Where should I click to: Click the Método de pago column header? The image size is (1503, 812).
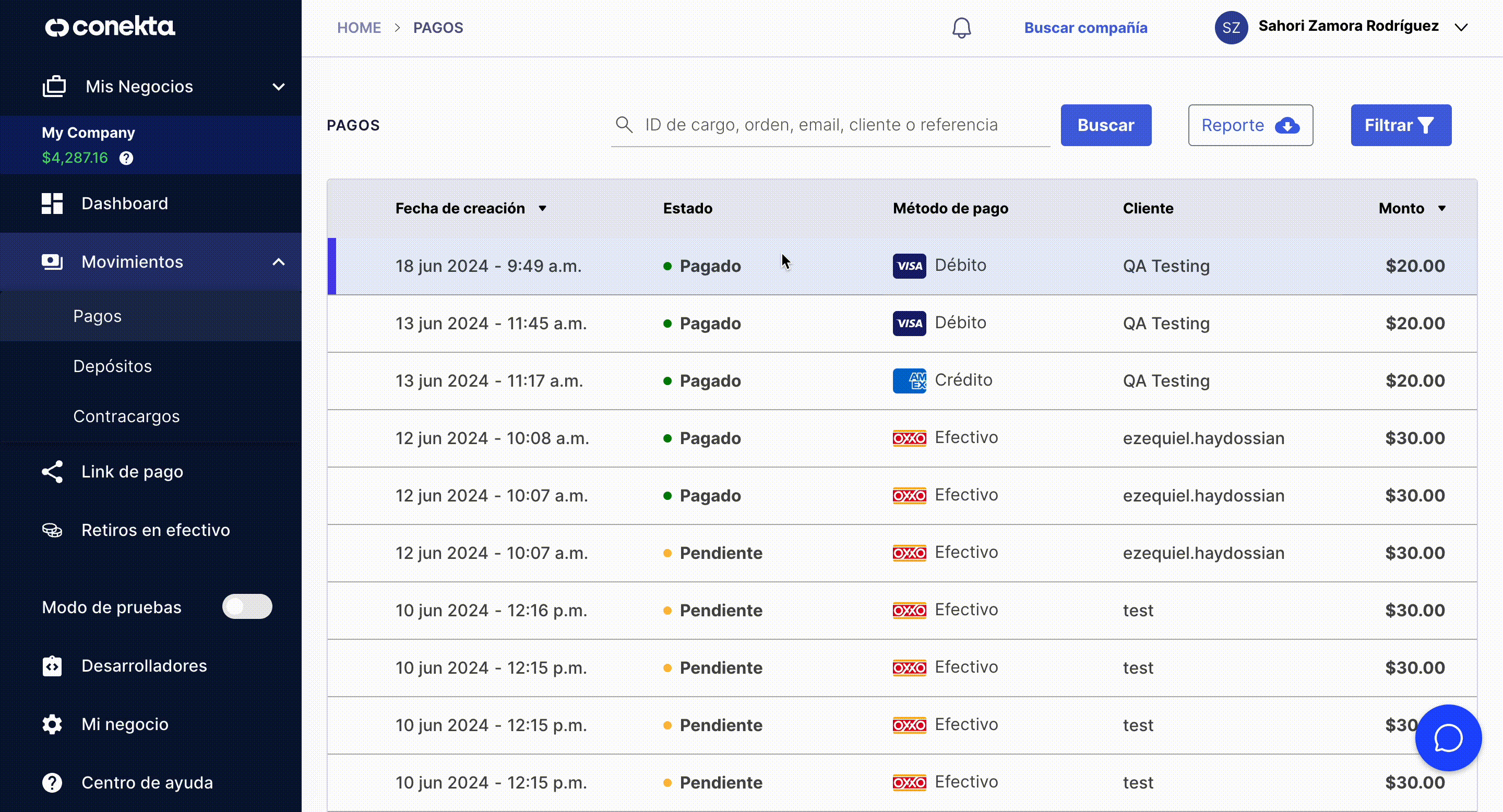pos(950,208)
